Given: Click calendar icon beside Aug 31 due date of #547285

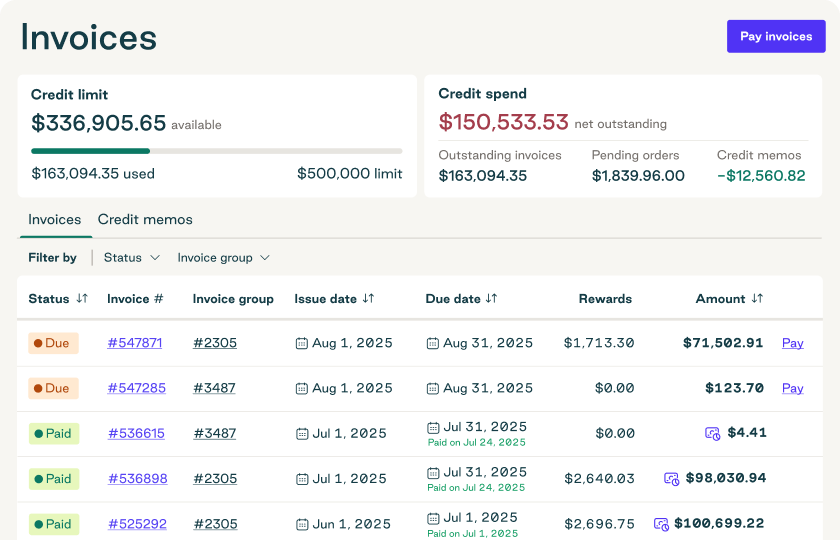Looking at the screenshot, I should coord(432,388).
